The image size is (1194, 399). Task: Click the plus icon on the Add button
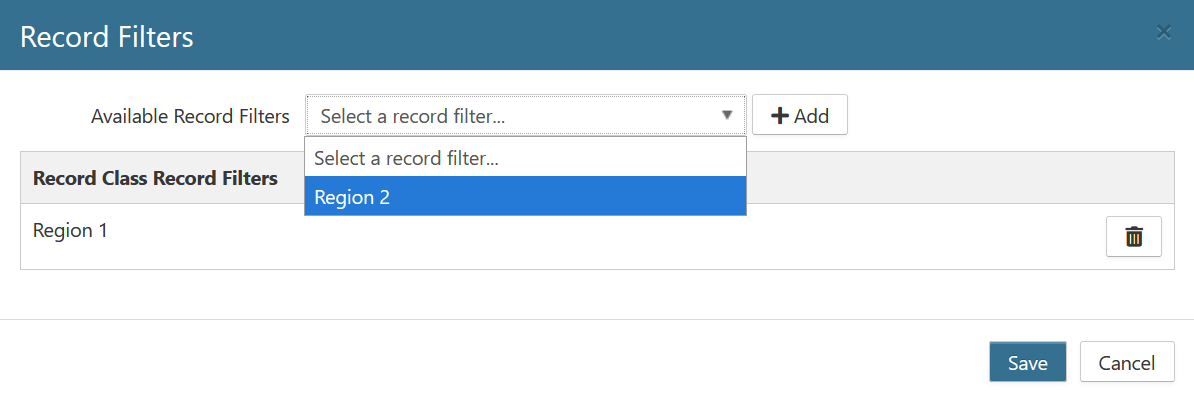click(x=780, y=116)
